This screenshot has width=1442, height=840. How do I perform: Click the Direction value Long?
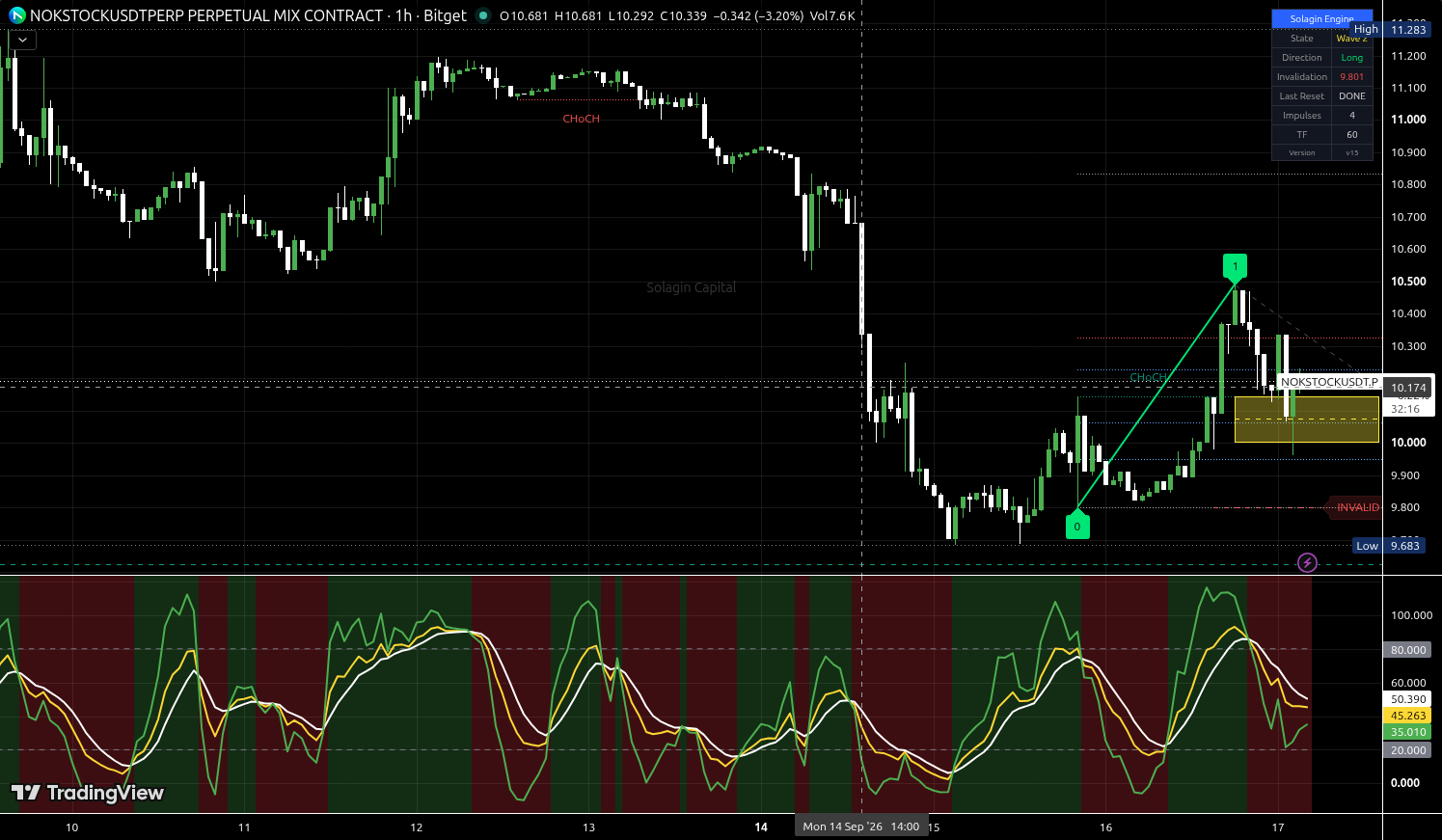coord(1352,58)
